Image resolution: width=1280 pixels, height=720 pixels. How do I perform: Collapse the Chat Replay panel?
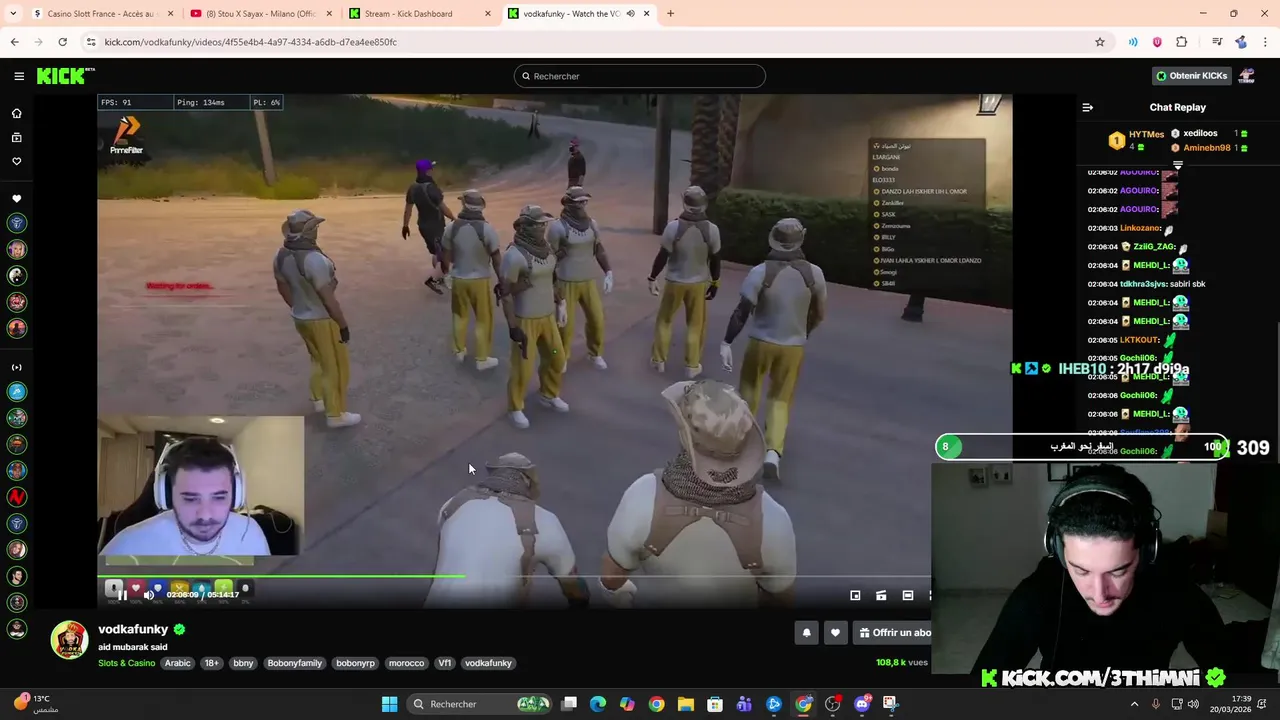tap(1088, 107)
